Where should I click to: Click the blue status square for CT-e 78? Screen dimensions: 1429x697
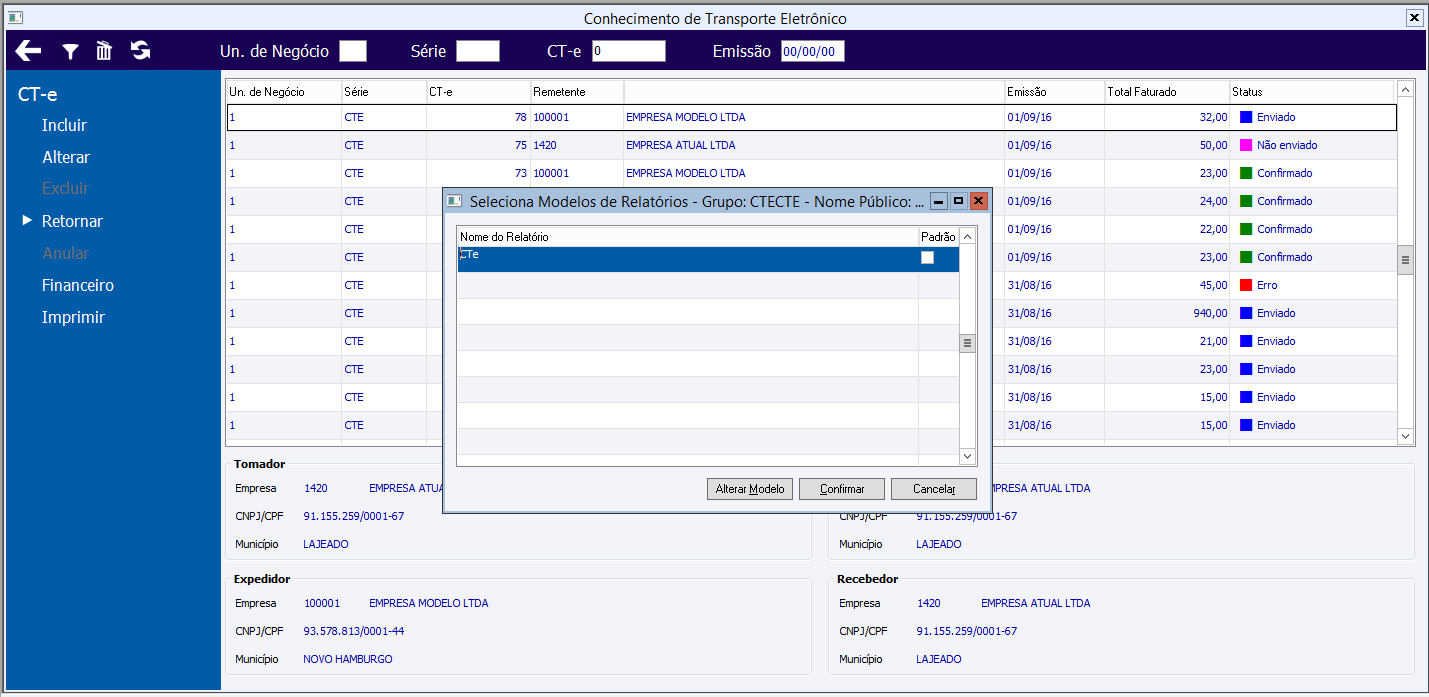[1246, 117]
